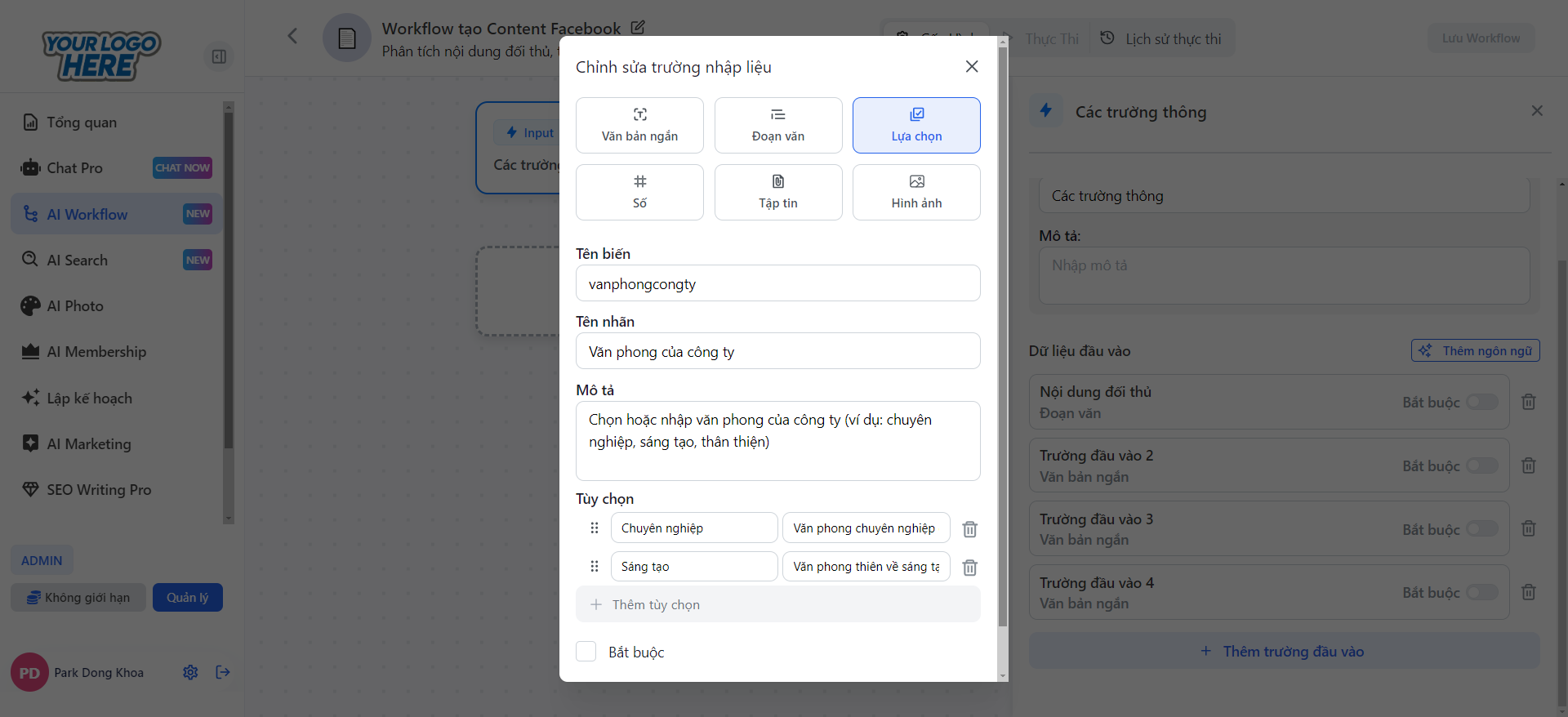This screenshot has height=717, width=1568.
Task: Select the Đoạn văn field type
Action: (x=777, y=125)
